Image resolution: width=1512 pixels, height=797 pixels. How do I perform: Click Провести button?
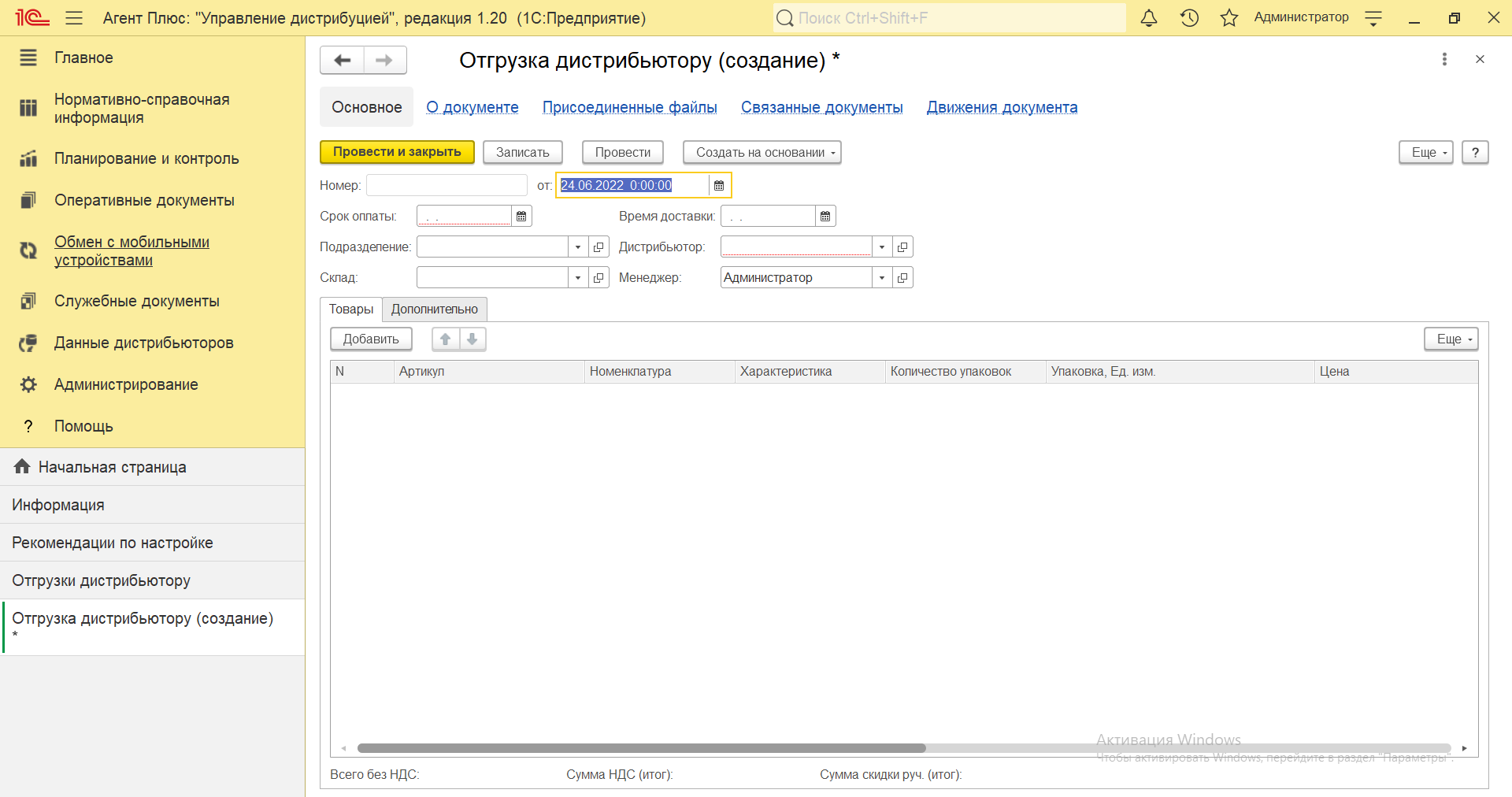pos(623,152)
